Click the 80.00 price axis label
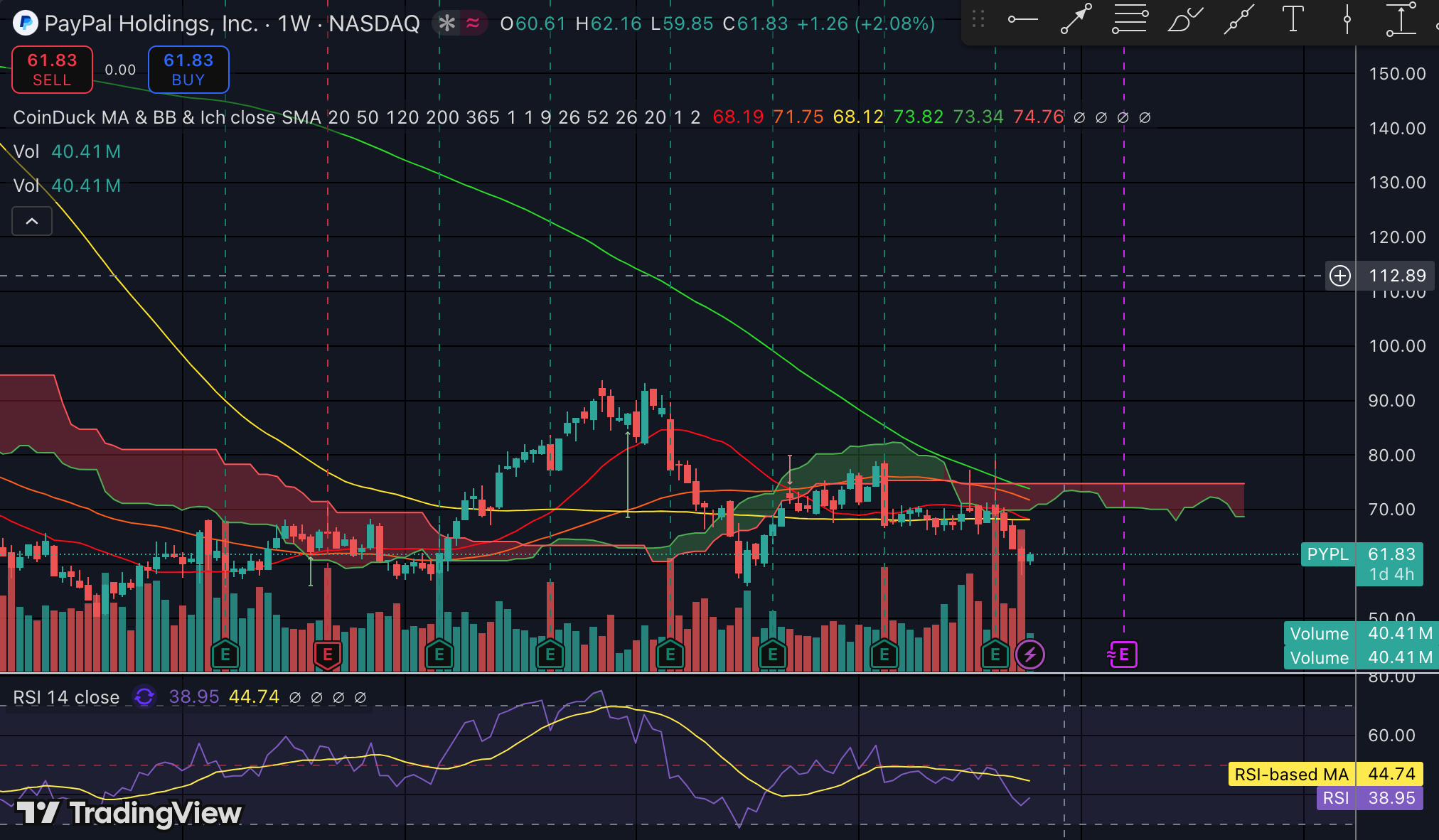The image size is (1439, 840). (1391, 455)
